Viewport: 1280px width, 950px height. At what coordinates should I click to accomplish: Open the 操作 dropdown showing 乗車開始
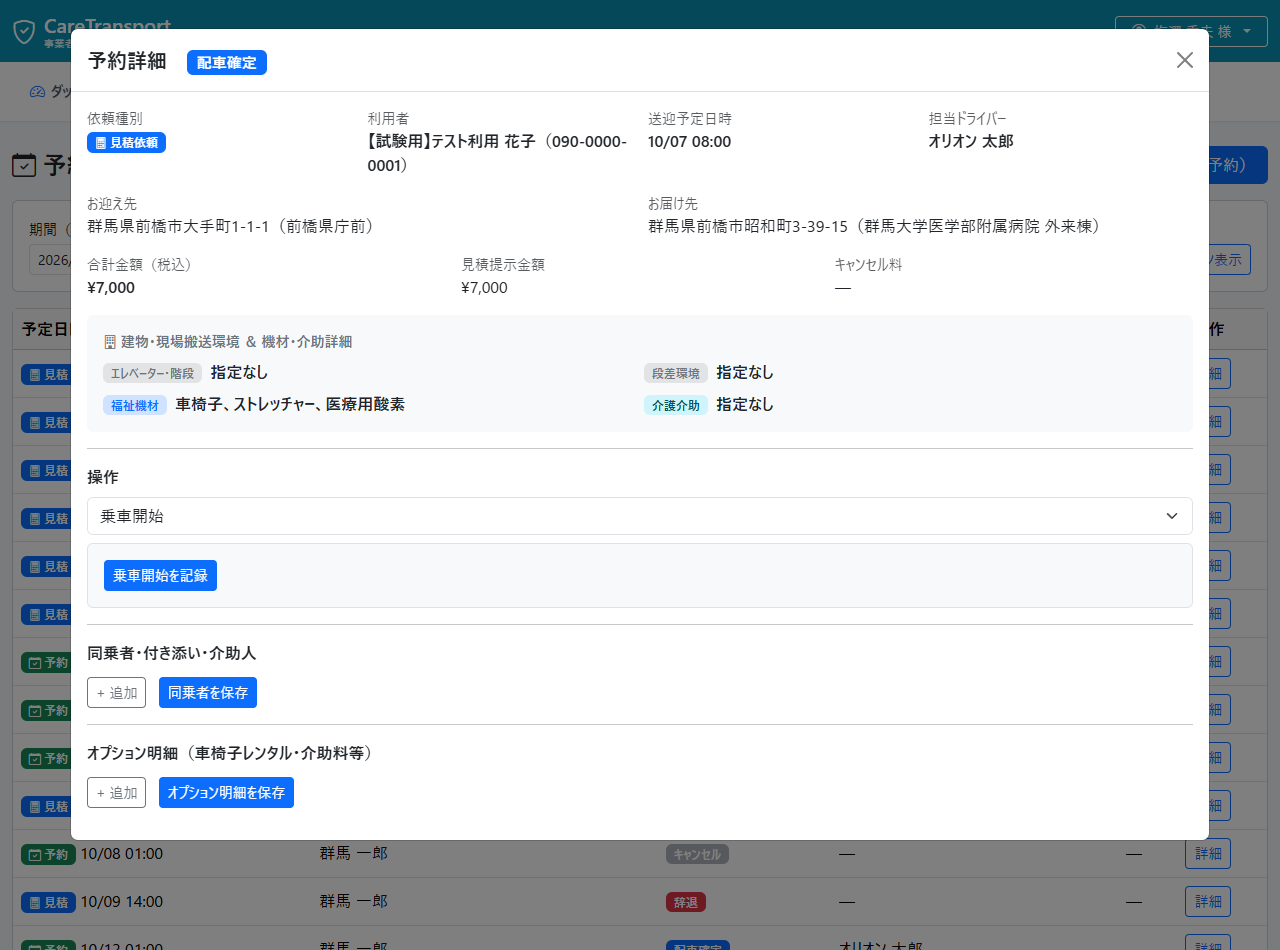point(640,516)
